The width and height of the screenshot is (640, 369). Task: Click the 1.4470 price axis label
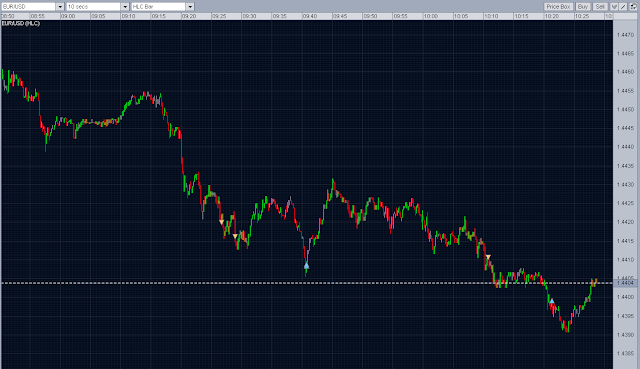[x=625, y=35]
